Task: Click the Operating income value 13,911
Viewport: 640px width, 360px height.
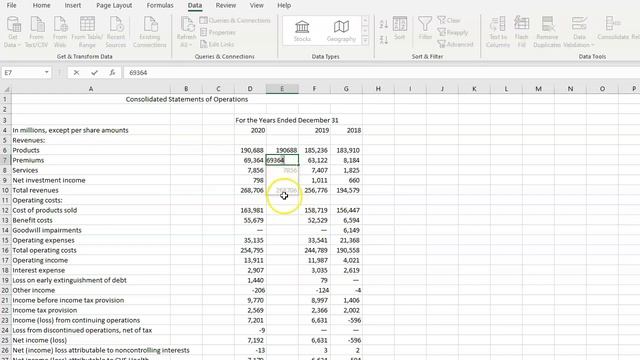Action: 250,260
